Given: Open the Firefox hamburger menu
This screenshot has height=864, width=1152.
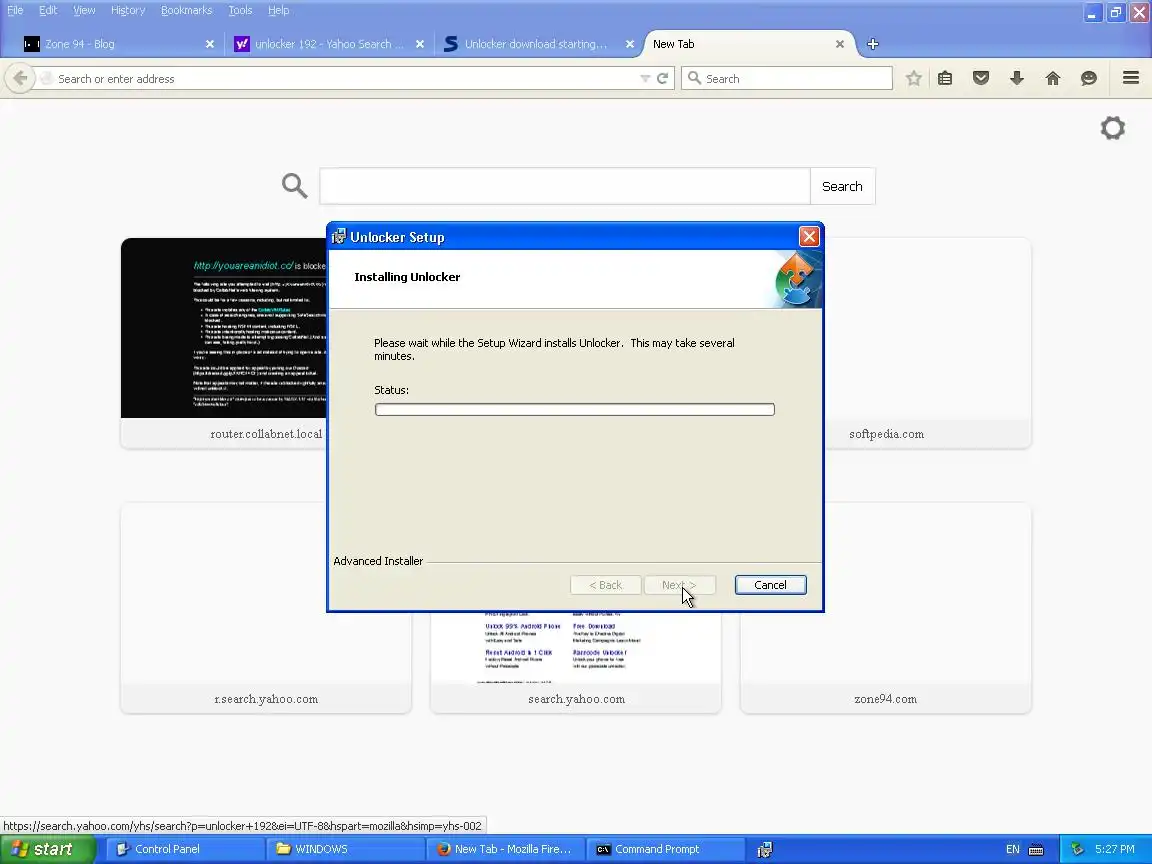Looking at the screenshot, I should (1131, 78).
